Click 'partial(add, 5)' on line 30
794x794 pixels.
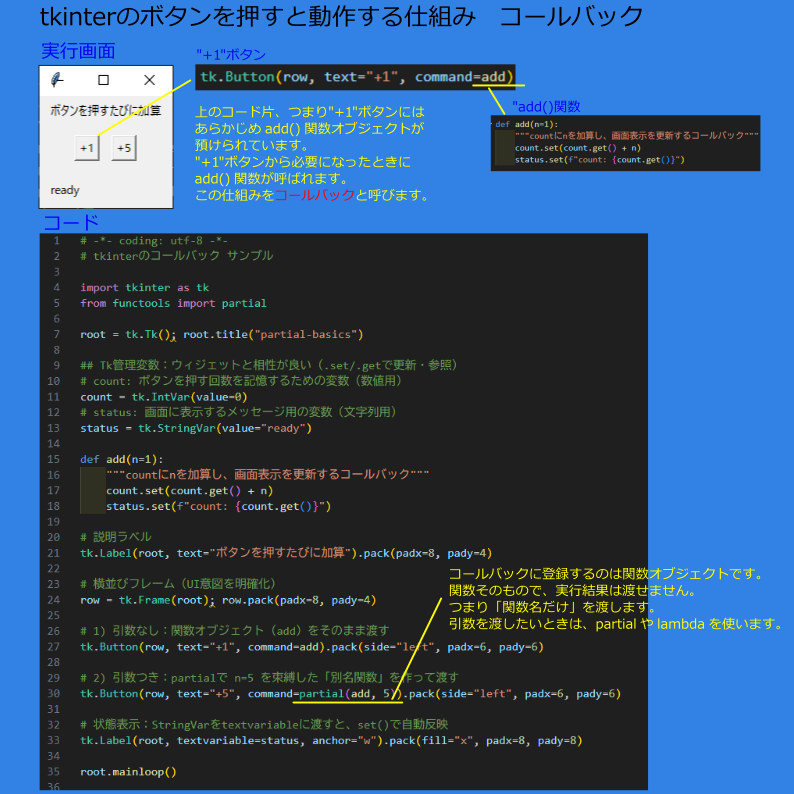[x=350, y=694]
